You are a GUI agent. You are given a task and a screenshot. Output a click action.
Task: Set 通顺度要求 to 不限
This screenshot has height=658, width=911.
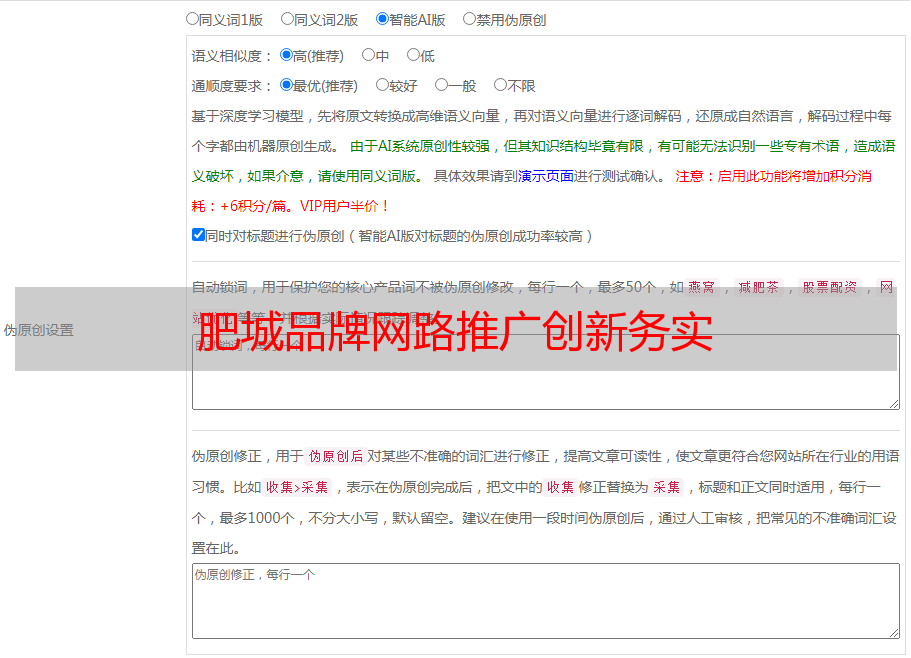pyautogui.click(x=500, y=85)
